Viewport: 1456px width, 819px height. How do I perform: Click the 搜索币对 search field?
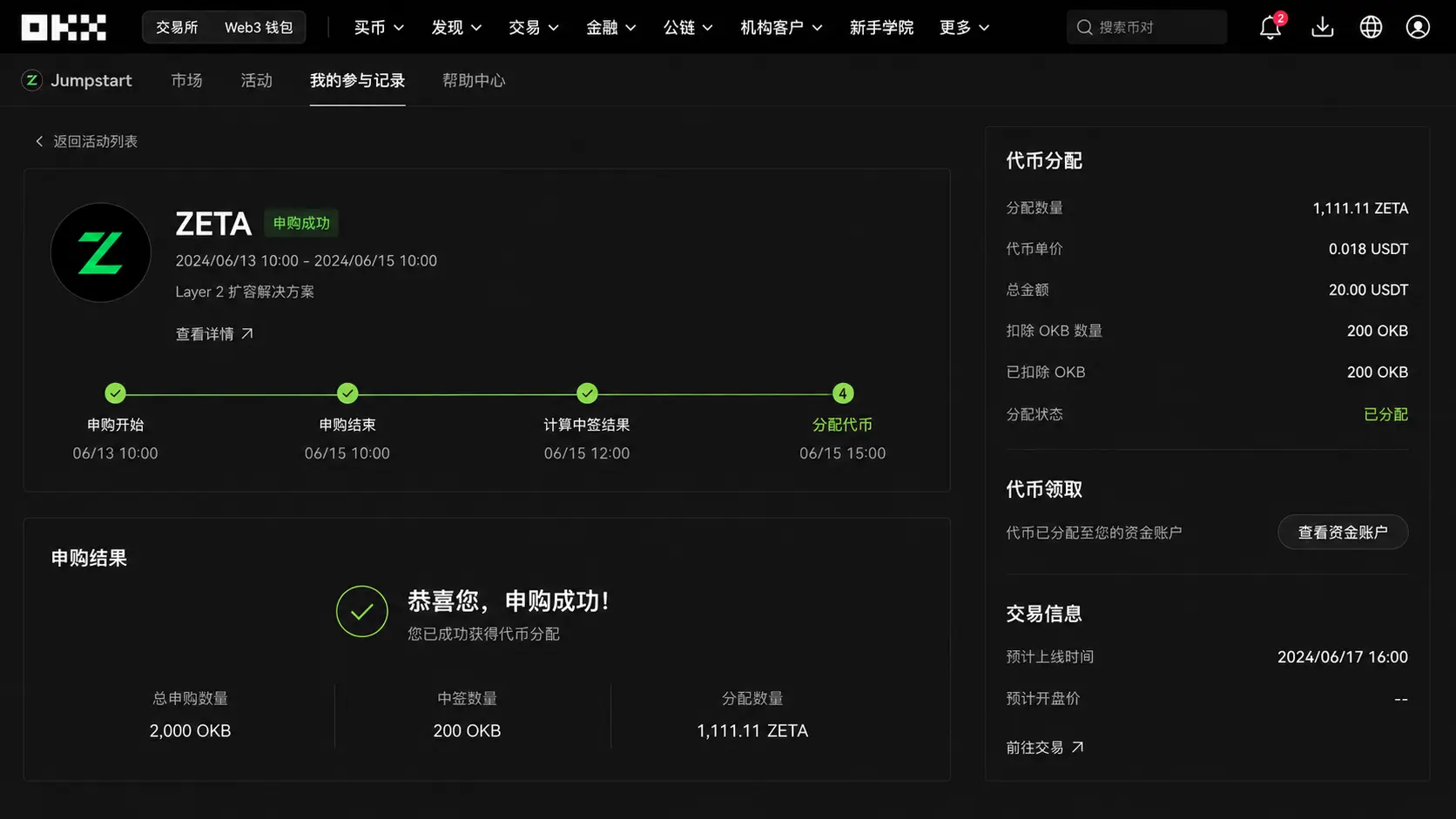pyautogui.click(x=1147, y=28)
